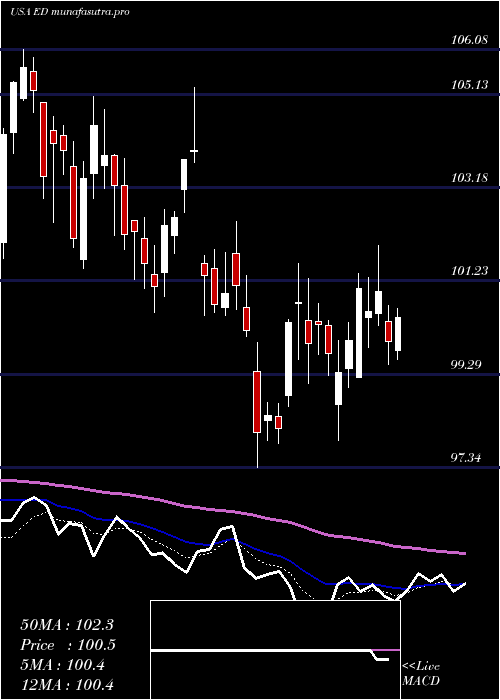Click the 101.23 price level label

469,271
